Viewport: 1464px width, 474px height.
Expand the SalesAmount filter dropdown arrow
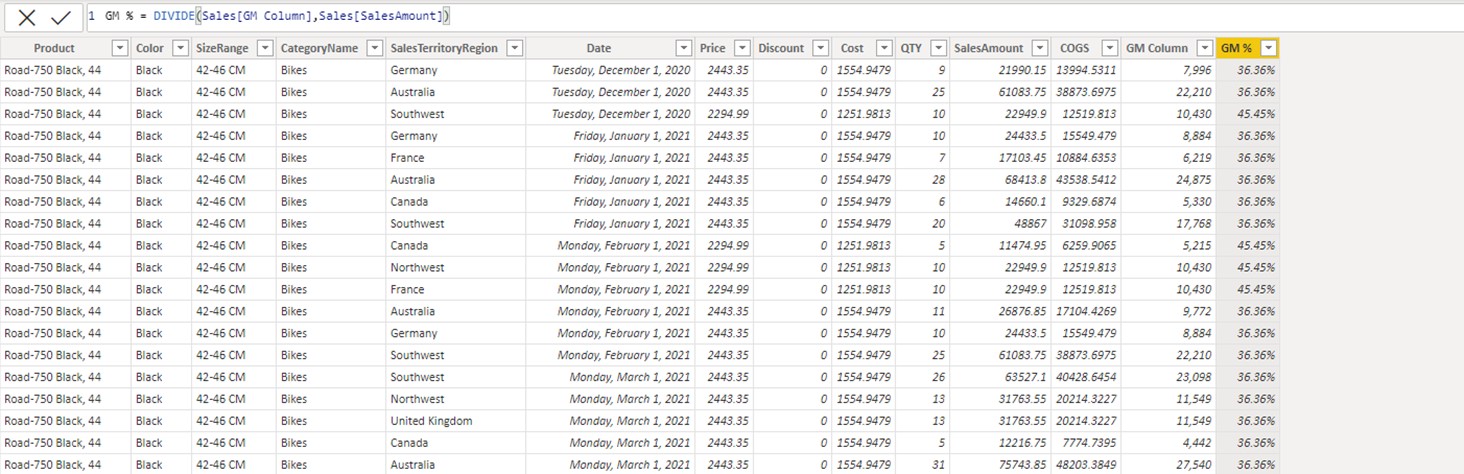pyautogui.click(x=1039, y=48)
